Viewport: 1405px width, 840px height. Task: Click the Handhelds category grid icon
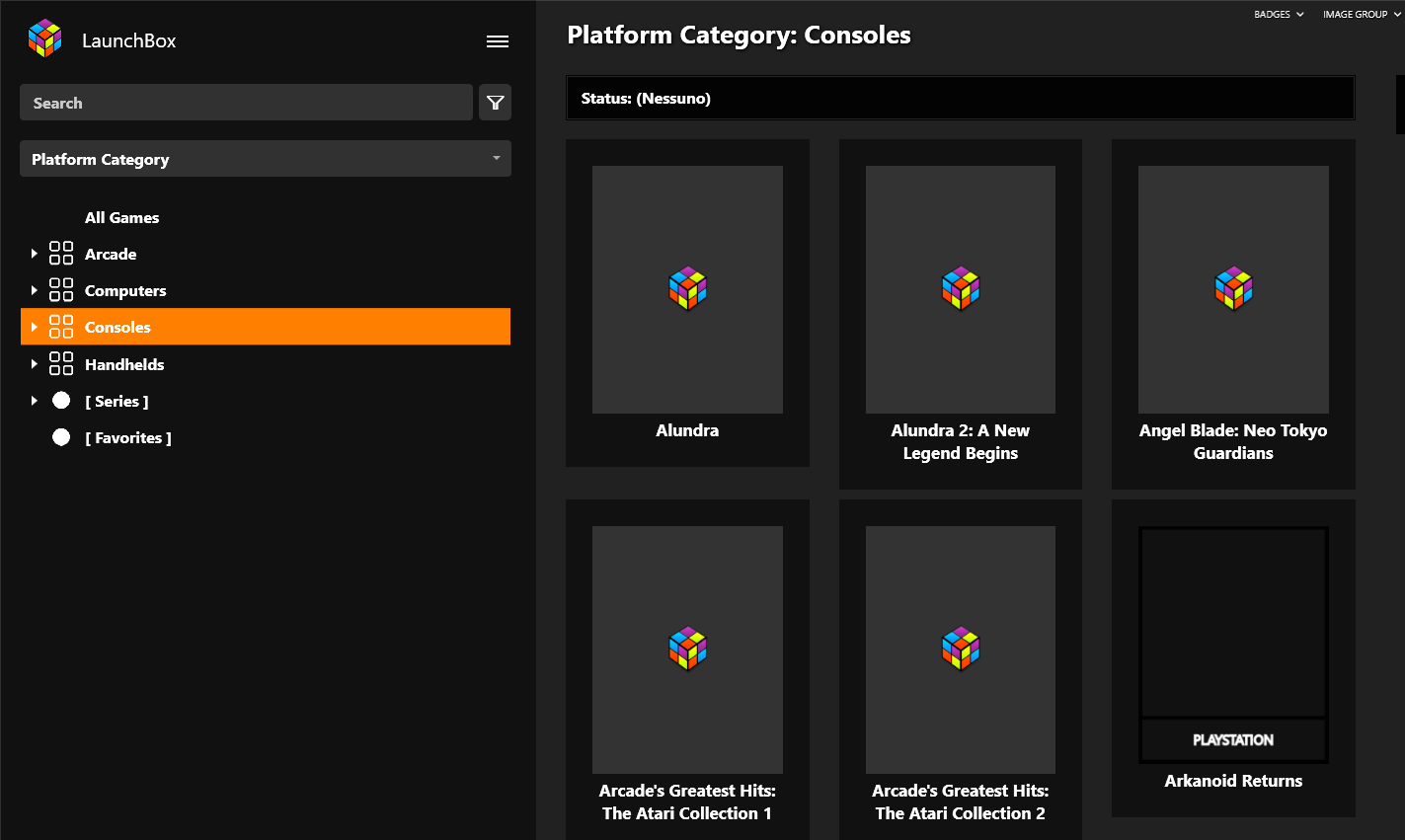pos(61,364)
